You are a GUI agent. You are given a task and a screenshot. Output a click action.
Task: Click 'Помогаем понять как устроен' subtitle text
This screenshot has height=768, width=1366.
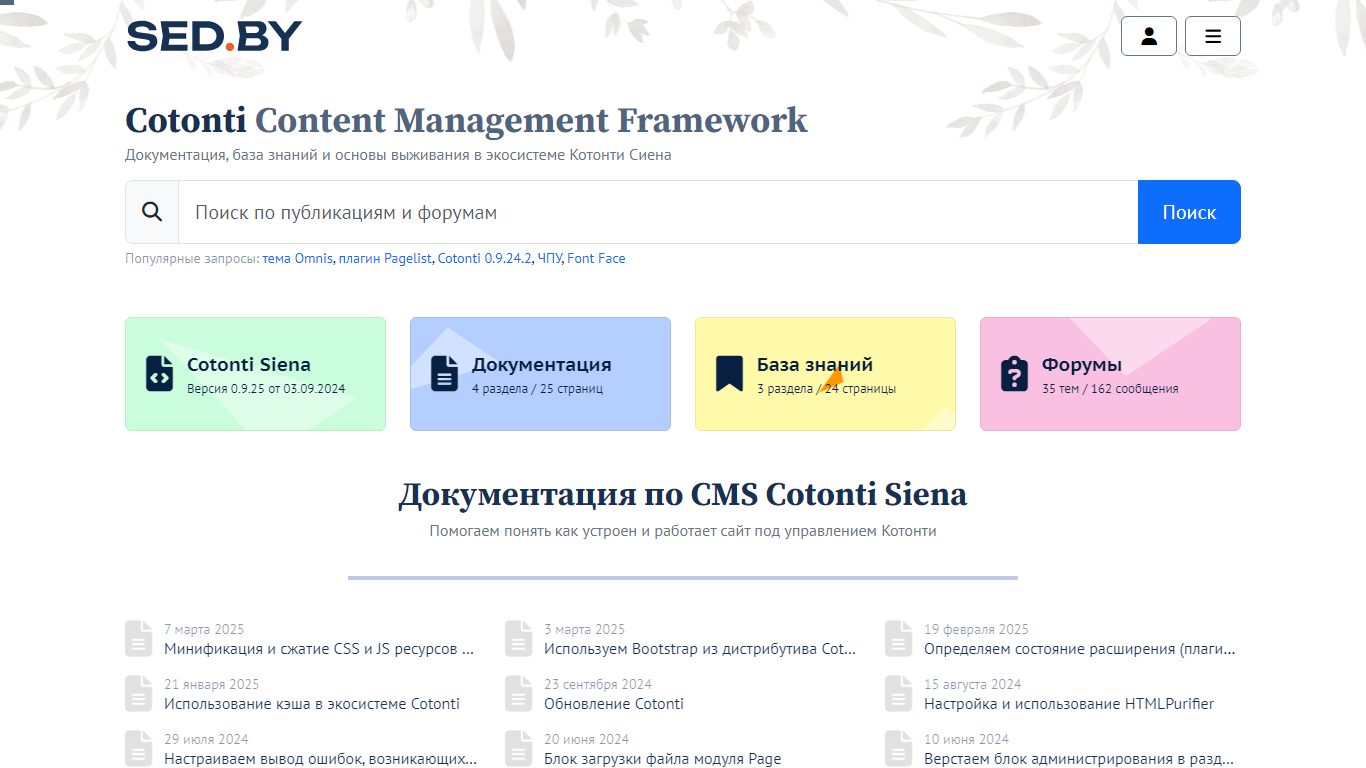(683, 531)
